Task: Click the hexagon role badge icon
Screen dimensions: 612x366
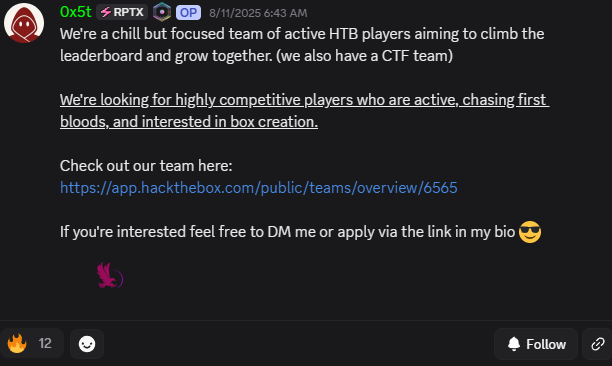Action: tap(162, 12)
